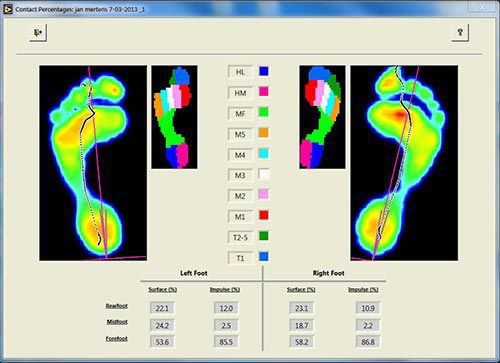
Task: Click the T2-5 zone label box
Action: tap(240, 237)
